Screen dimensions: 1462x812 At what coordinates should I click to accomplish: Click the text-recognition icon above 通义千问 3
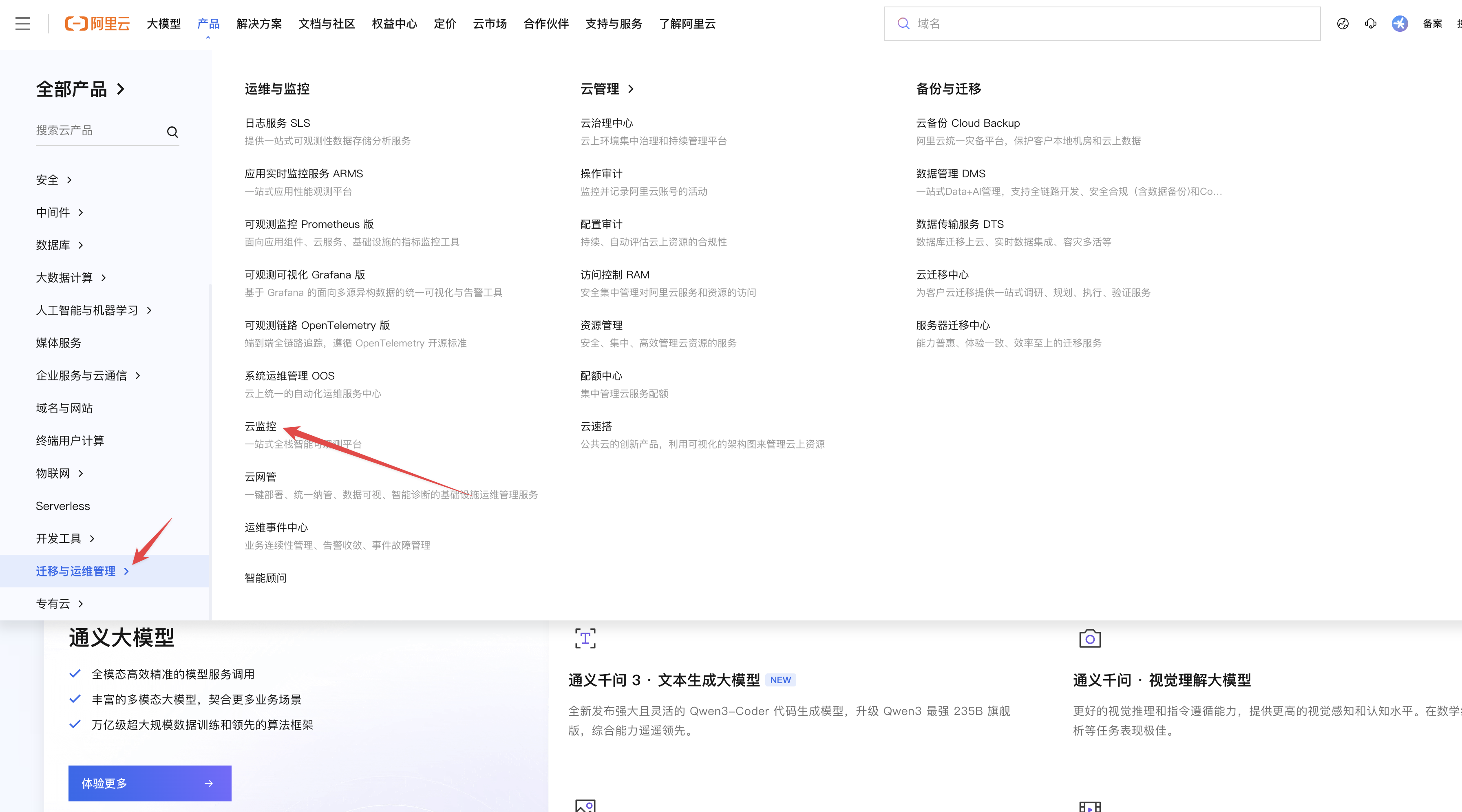(x=585, y=638)
